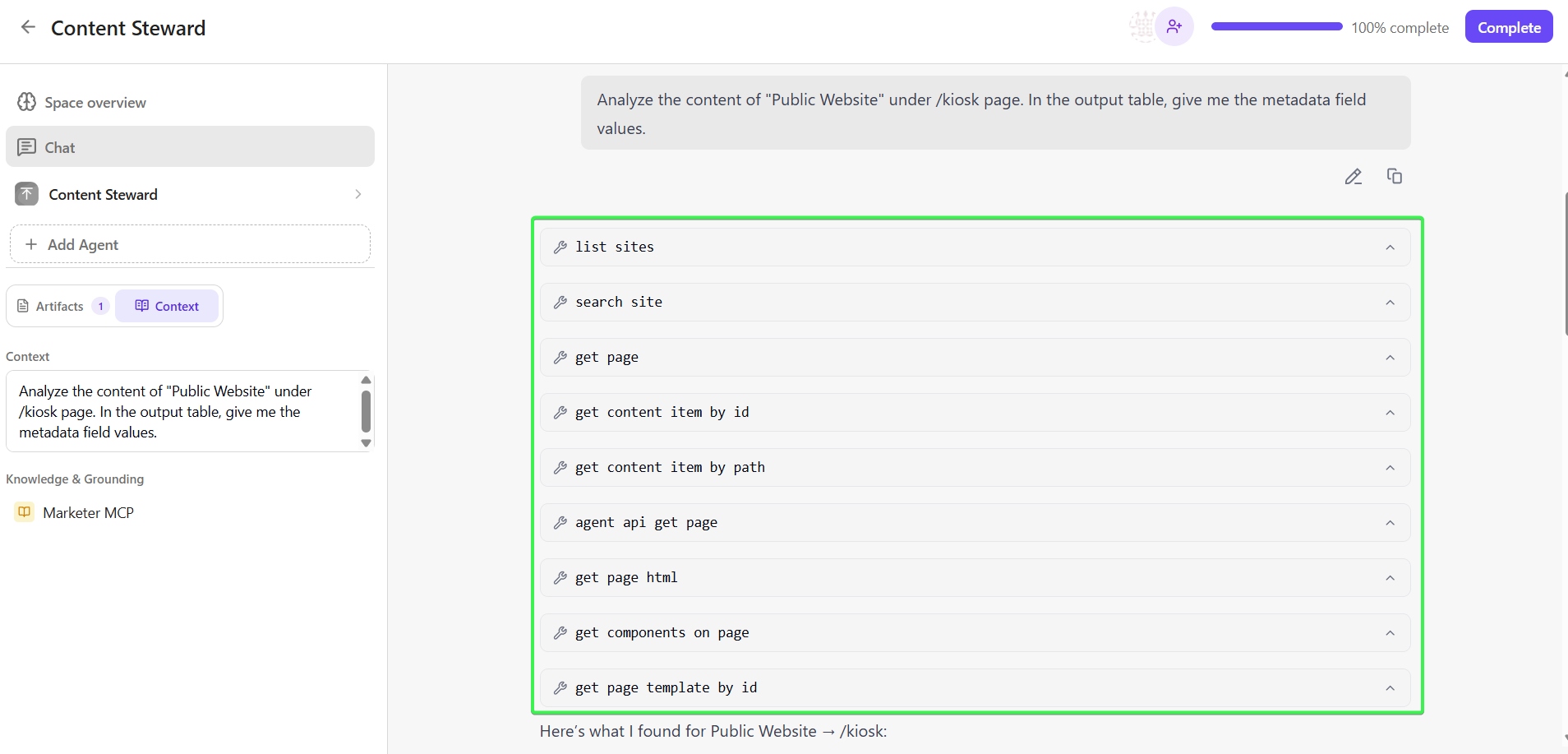Open the Context tab
Image resolution: width=1568 pixels, height=754 pixels.
168,305
